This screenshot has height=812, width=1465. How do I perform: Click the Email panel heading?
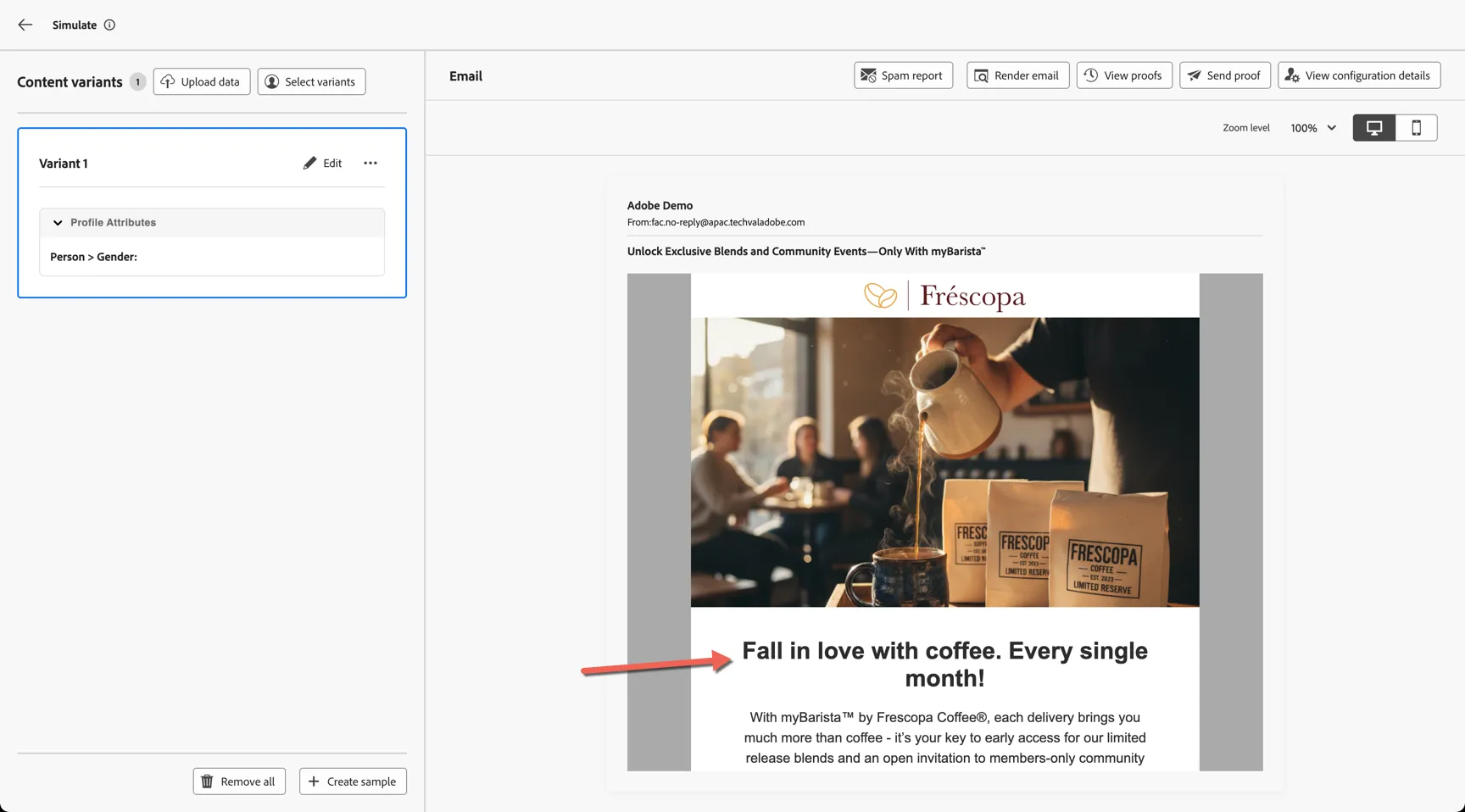coord(465,76)
